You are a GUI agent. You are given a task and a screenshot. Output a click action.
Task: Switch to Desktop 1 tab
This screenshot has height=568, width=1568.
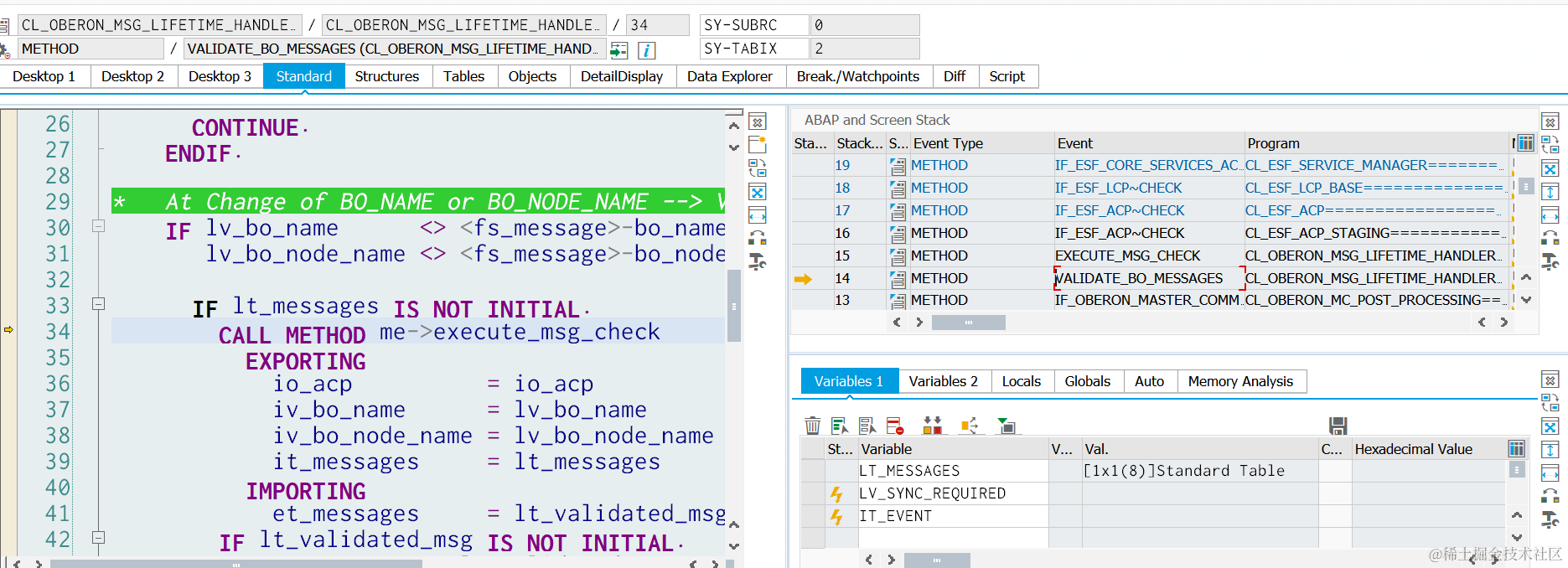44,76
